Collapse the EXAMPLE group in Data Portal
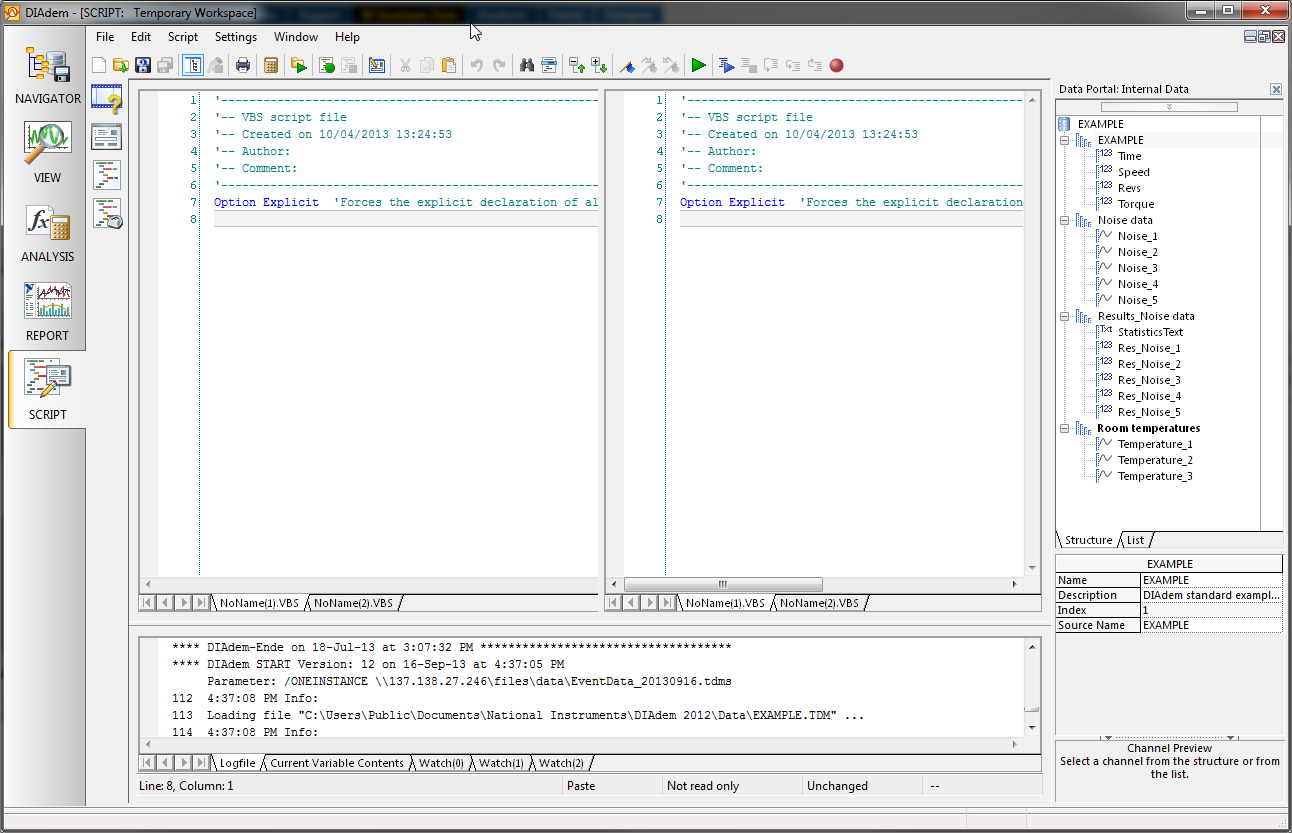Screen dimensions: 1292x833 click(x=1066, y=140)
